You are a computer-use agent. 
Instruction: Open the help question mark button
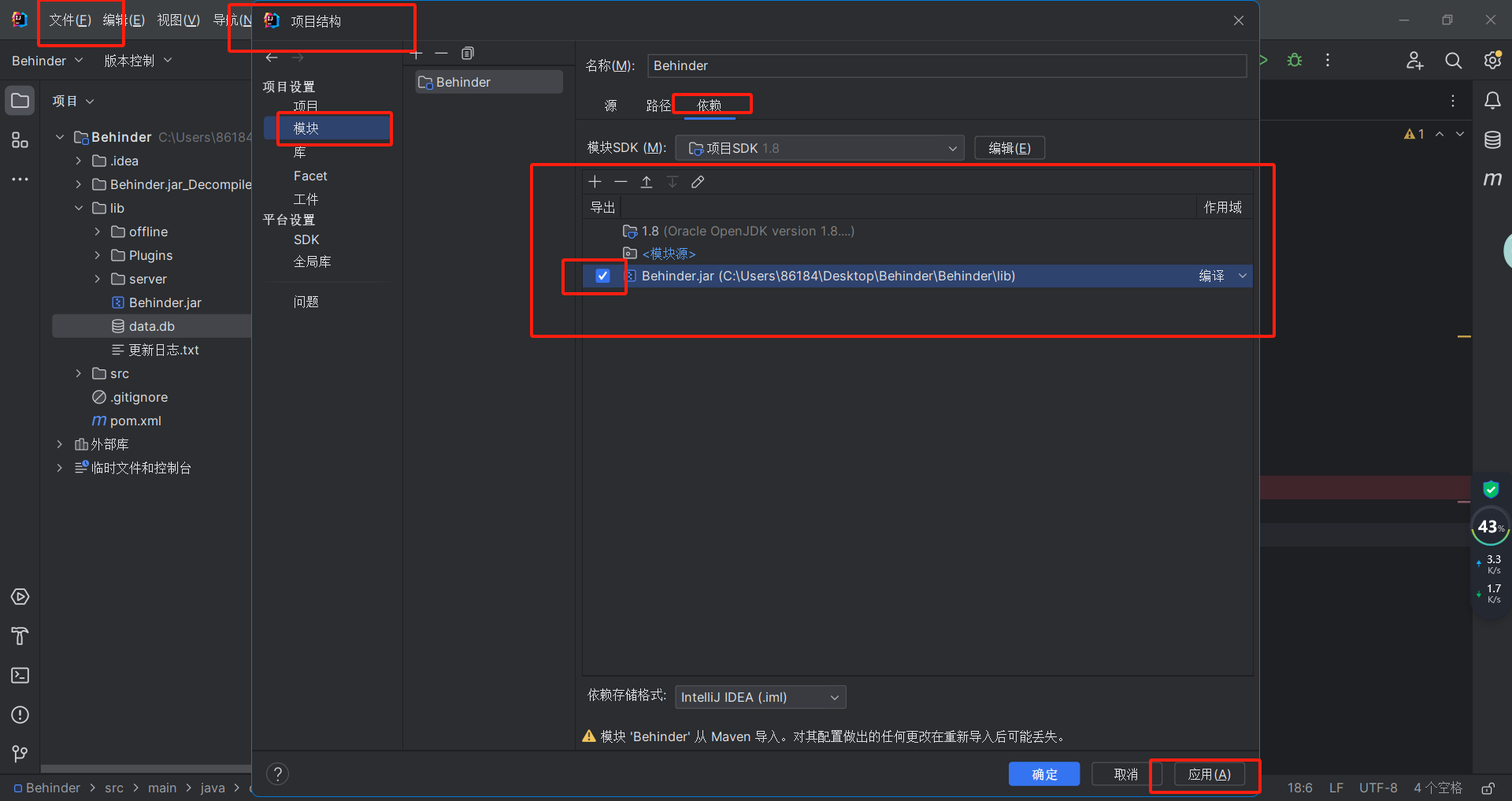pos(277,774)
